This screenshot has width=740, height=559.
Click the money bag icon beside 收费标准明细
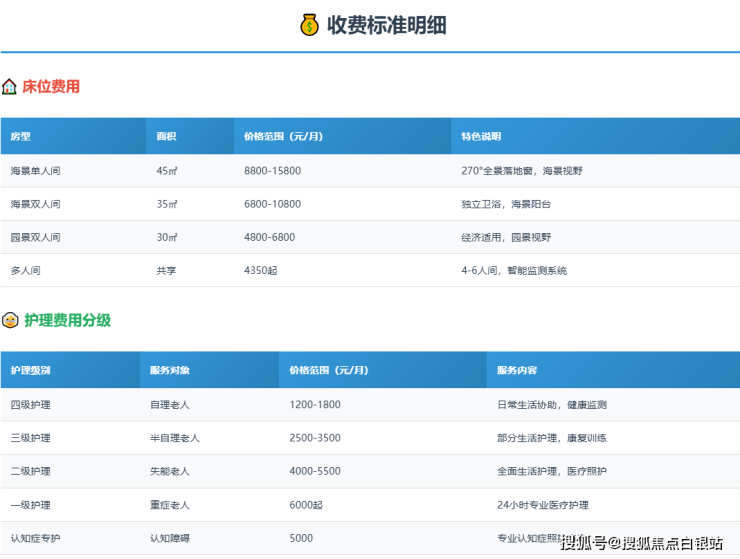[310, 25]
